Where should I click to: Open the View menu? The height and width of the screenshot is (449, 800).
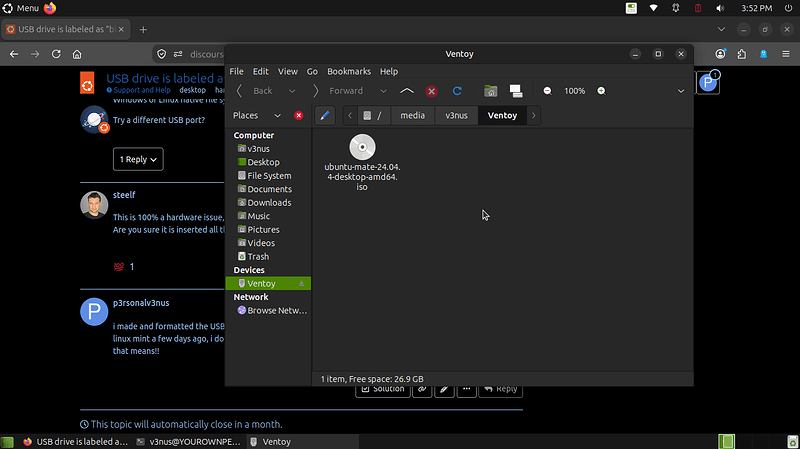tap(287, 71)
